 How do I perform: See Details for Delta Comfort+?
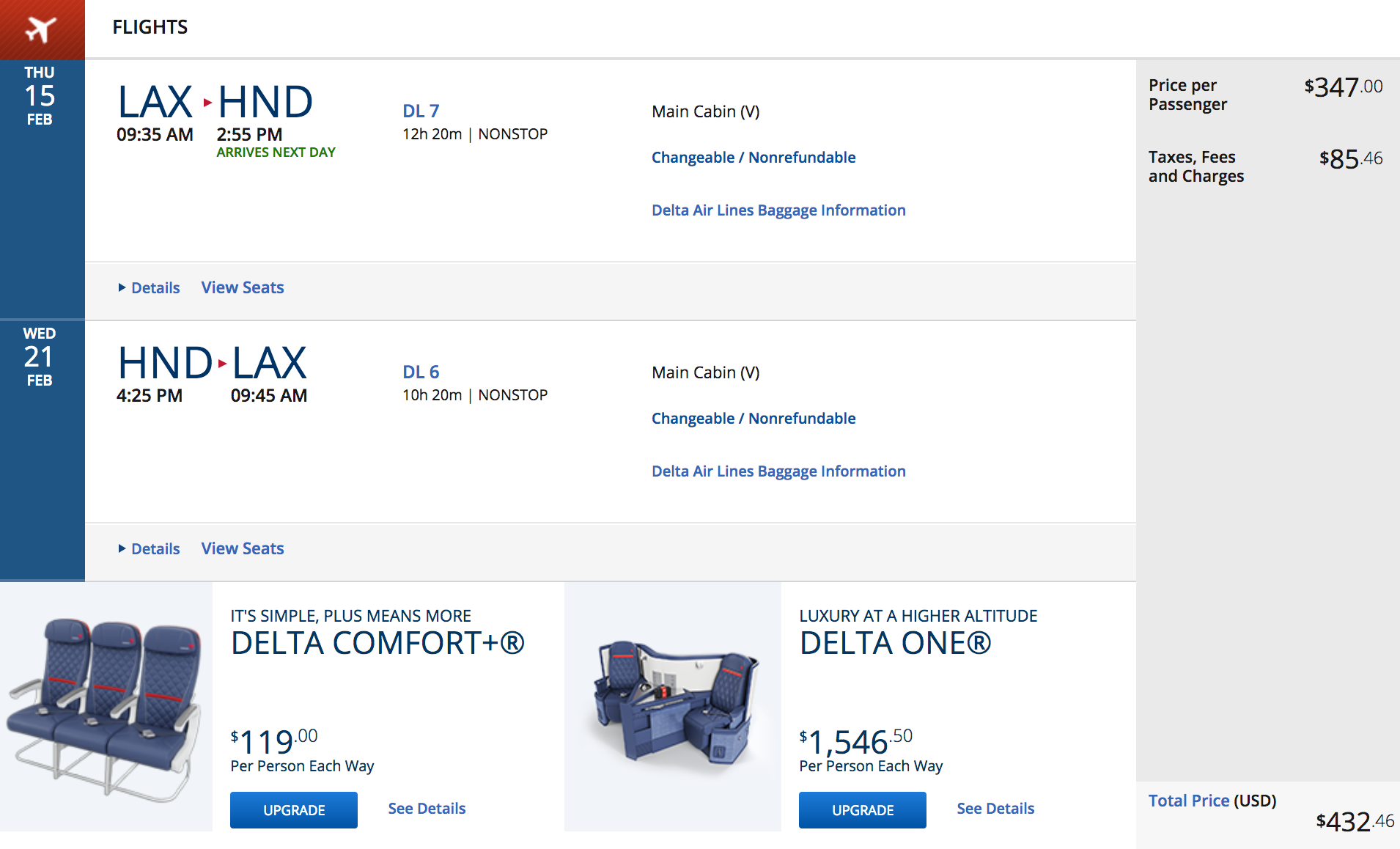tap(427, 809)
